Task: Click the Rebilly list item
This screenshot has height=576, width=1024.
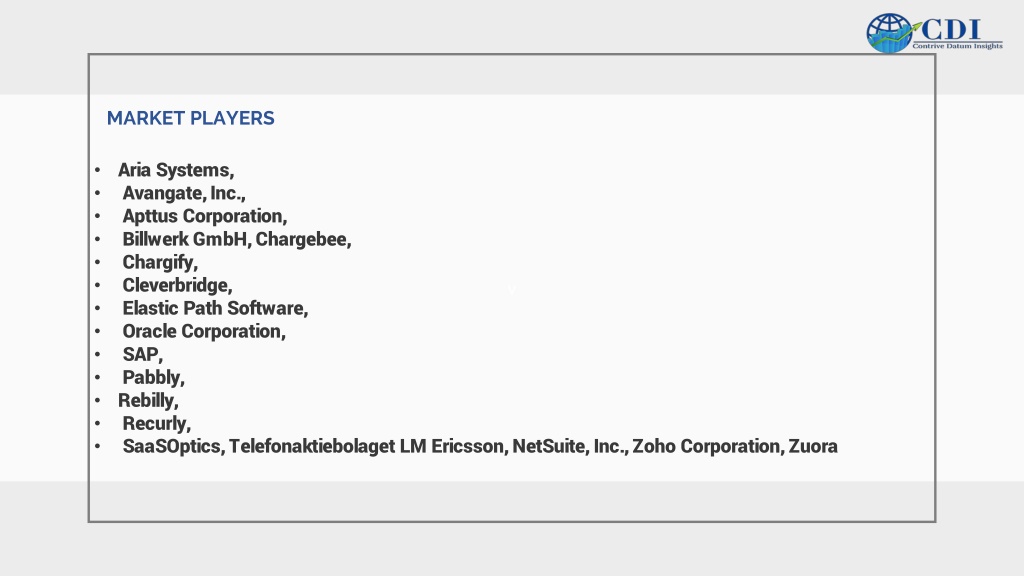Action: point(148,400)
